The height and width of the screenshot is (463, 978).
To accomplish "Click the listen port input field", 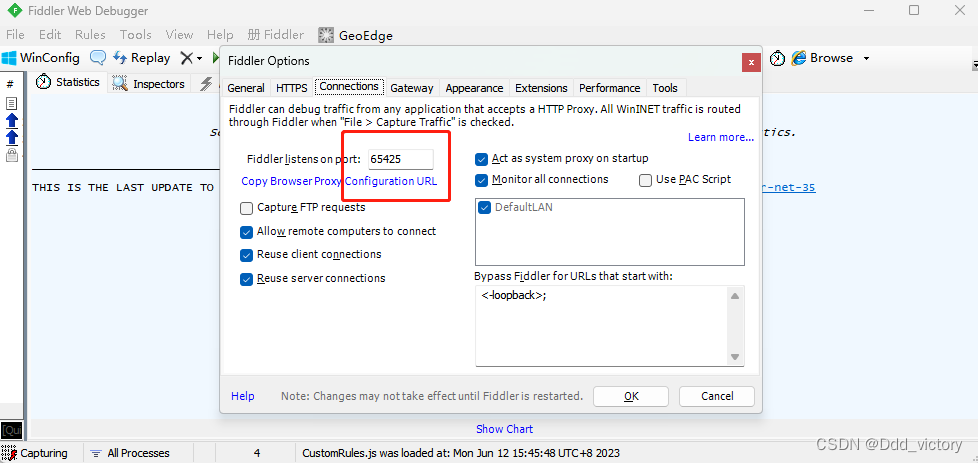I will coord(400,159).
